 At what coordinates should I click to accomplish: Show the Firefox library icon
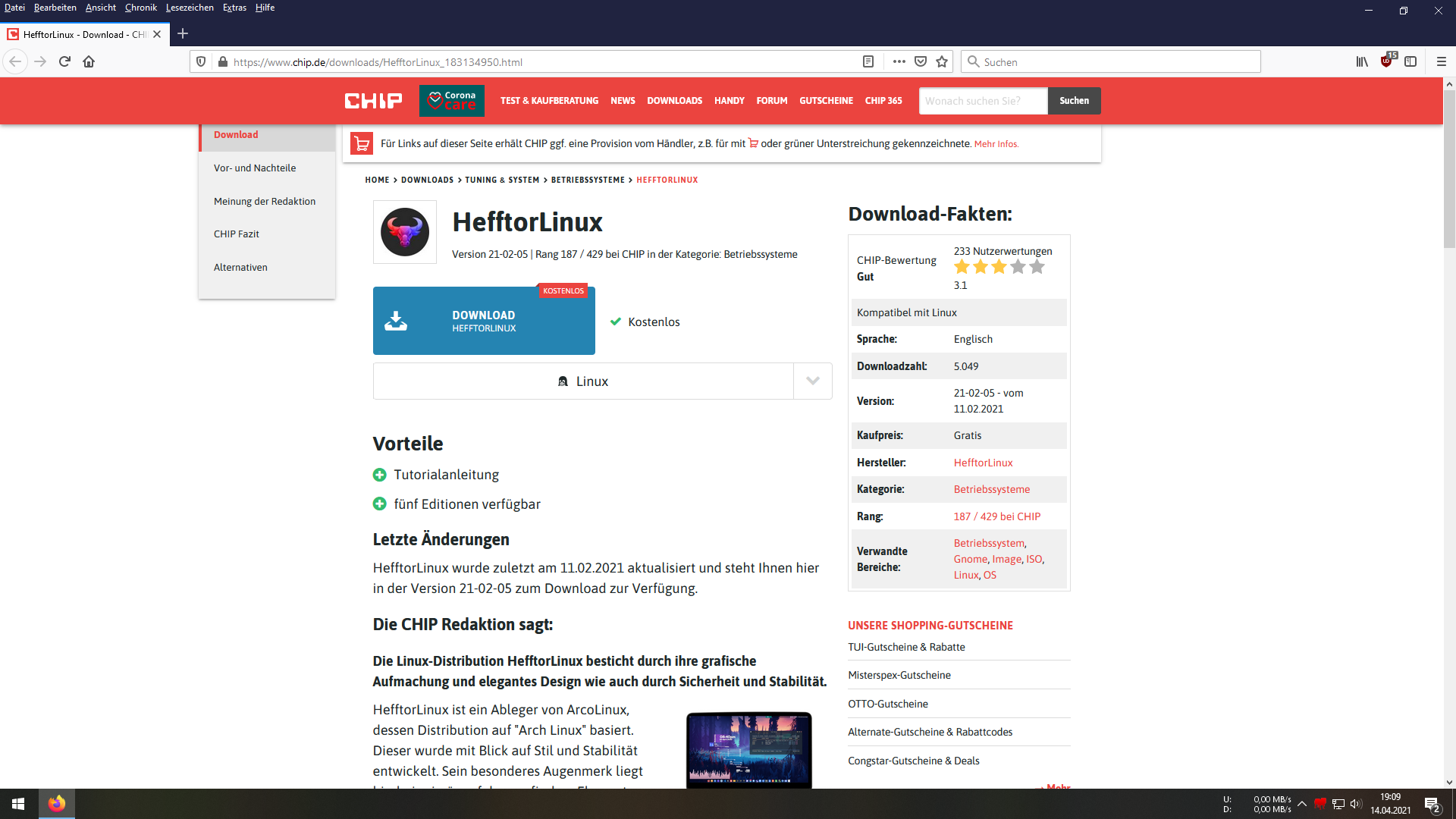point(1362,62)
